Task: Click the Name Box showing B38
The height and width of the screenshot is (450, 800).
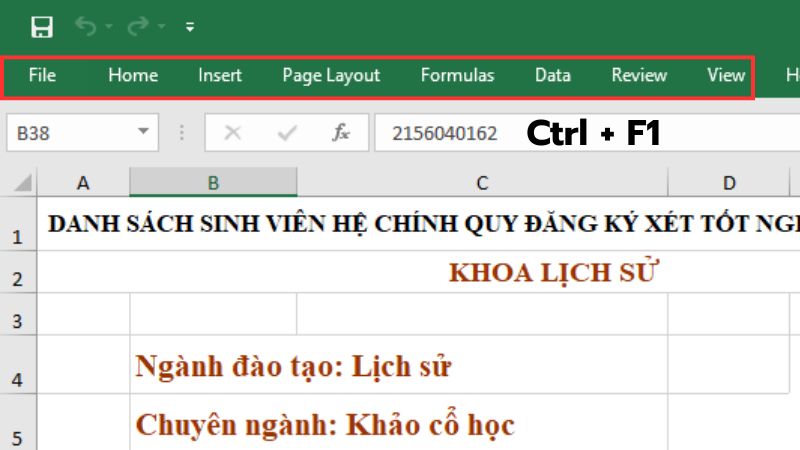Action: coord(68,132)
